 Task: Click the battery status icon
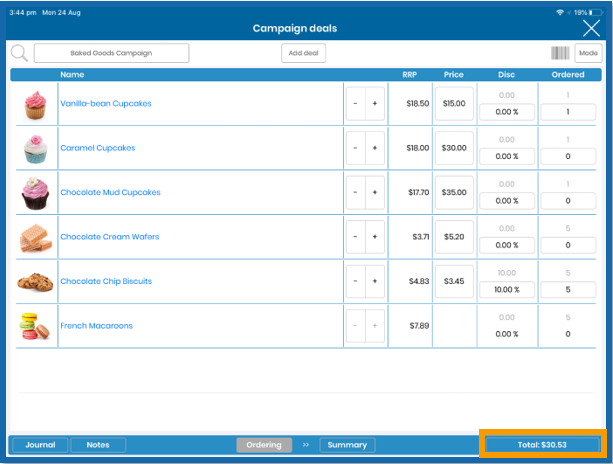[x=596, y=13]
